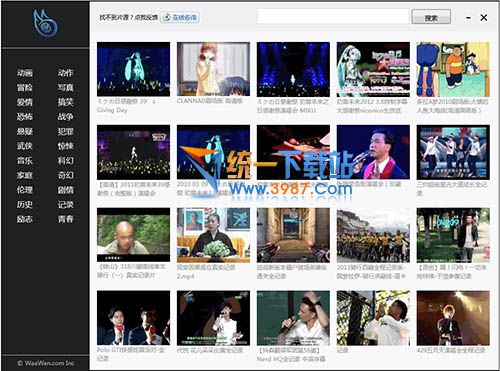Open the 恐怖 horror category

coord(25,117)
